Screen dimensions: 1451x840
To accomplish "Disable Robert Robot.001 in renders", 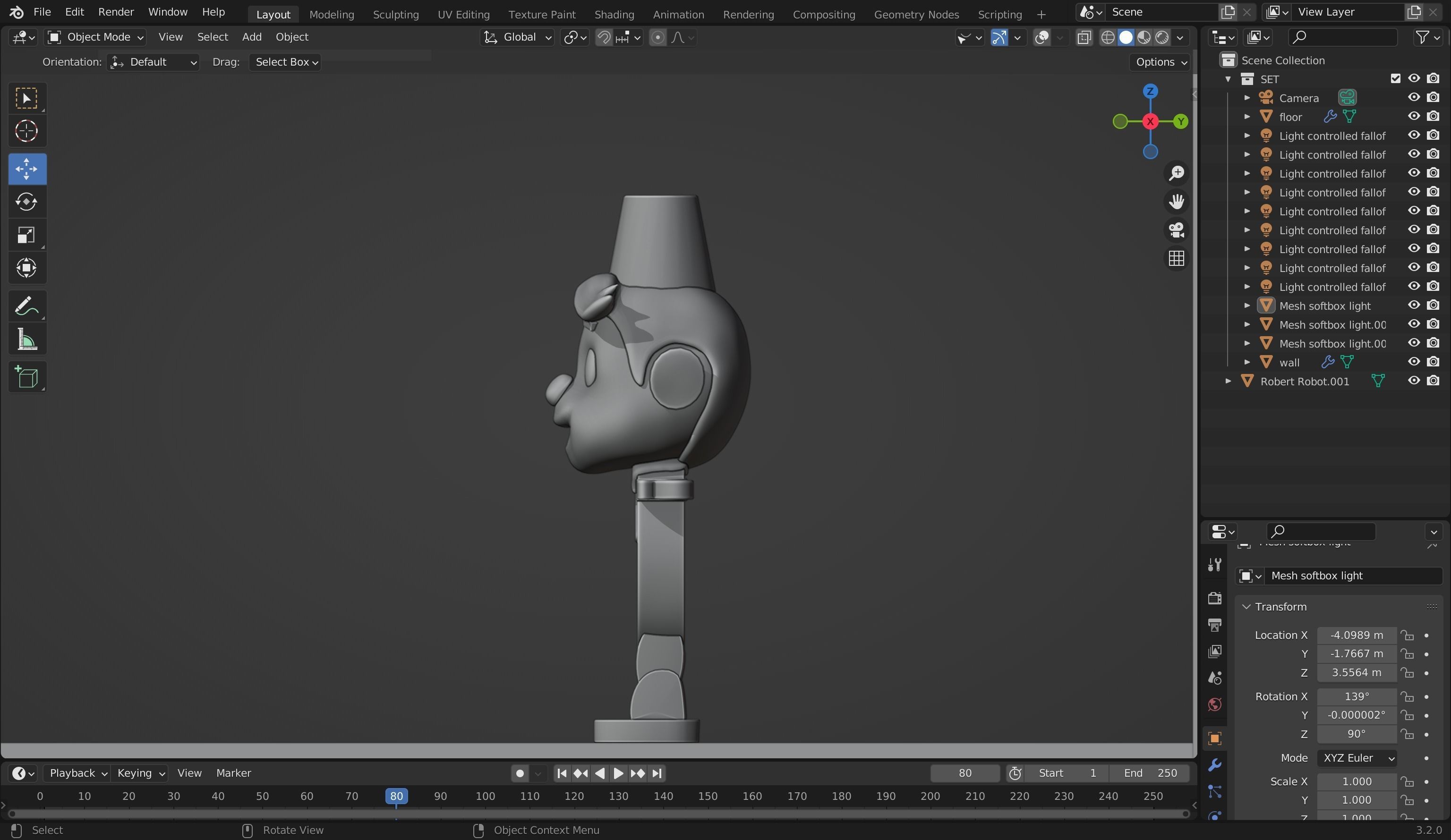I will click(x=1433, y=381).
